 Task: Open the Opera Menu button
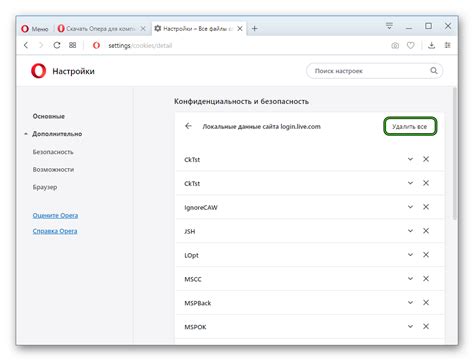click(35, 29)
